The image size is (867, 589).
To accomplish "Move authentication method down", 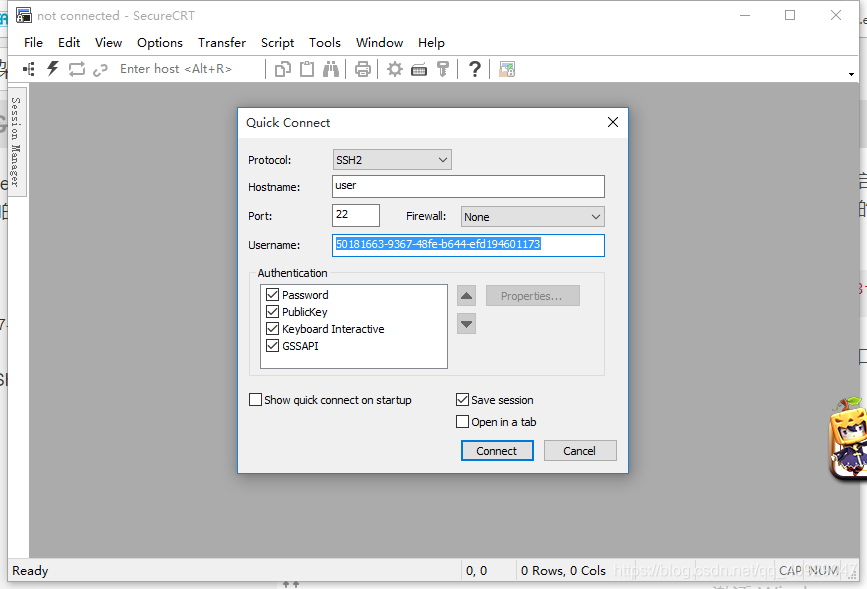I will (467, 324).
